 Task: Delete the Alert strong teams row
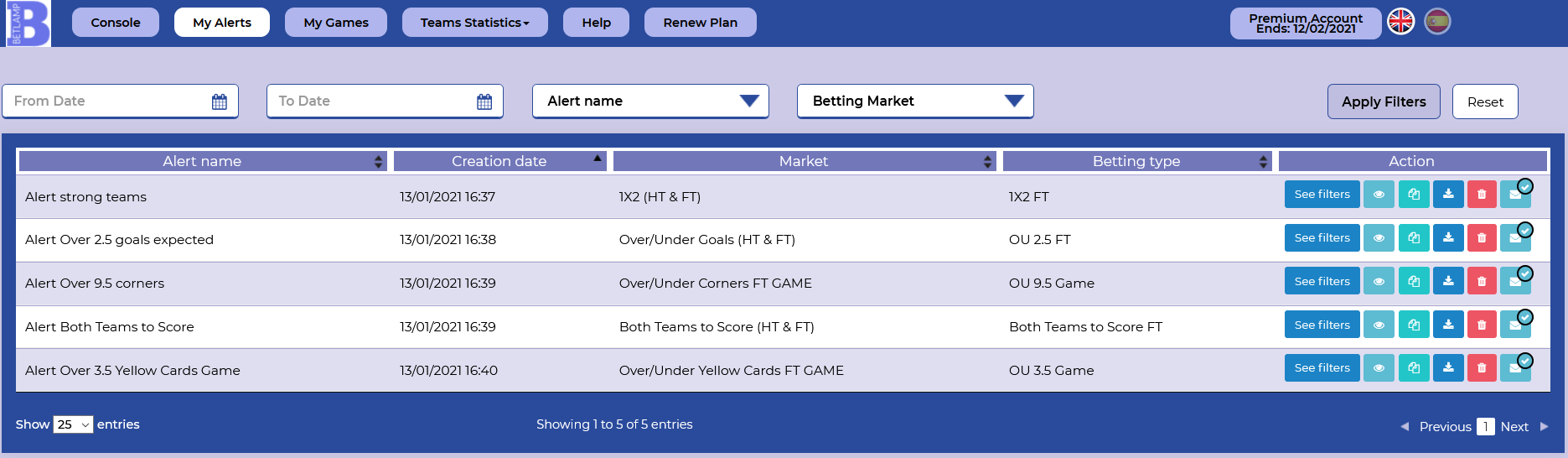[x=1482, y=195]
